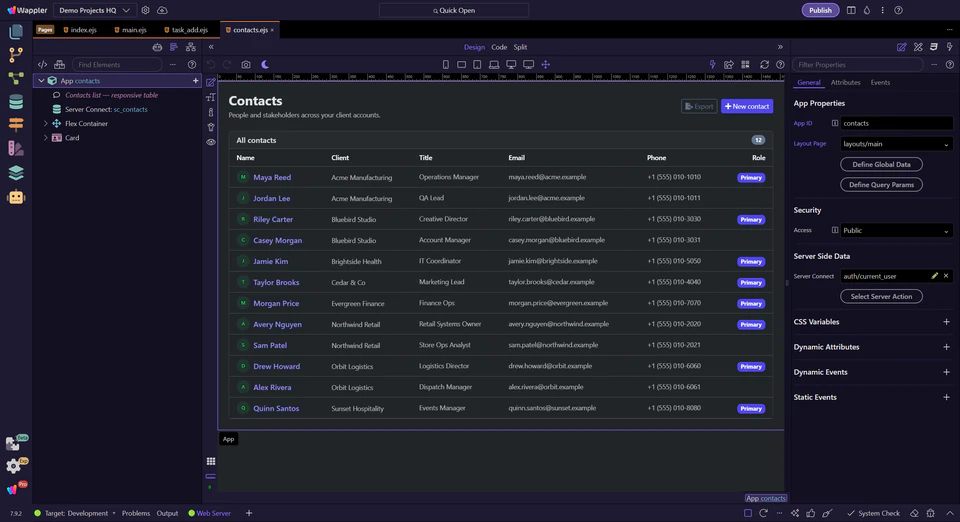This screenshot has height=522, width=960.
Task: Open the grid icon below canvas tools
Action: [211, 461]
